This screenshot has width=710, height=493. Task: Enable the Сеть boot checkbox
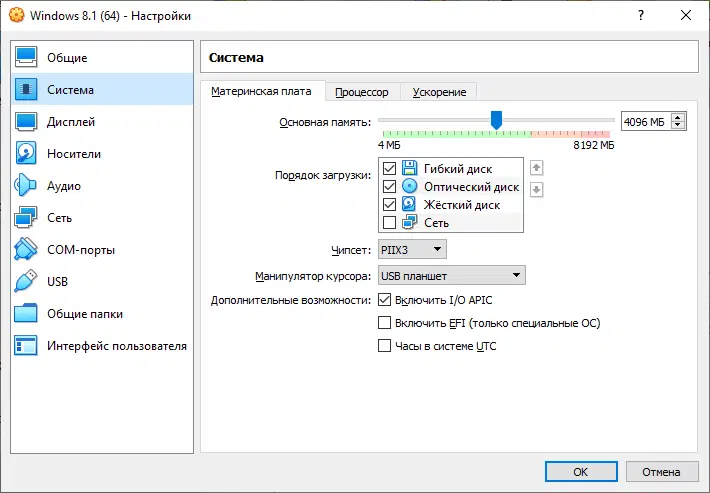(x=390, y=223)
